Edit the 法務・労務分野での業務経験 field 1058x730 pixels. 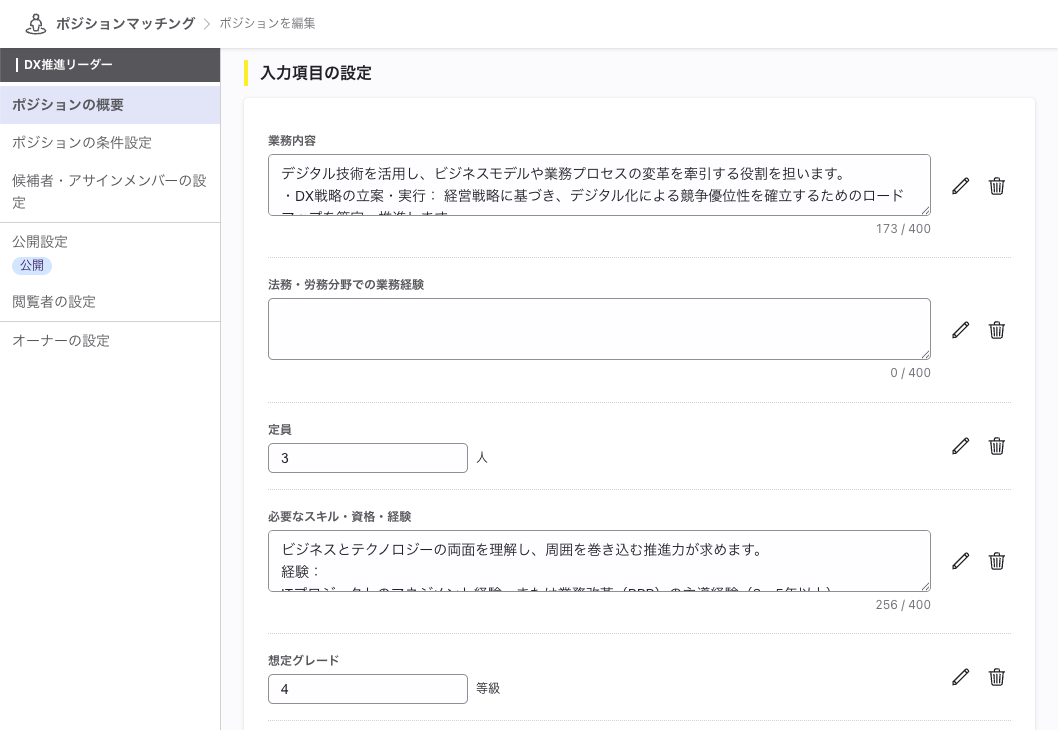[960, 330]
